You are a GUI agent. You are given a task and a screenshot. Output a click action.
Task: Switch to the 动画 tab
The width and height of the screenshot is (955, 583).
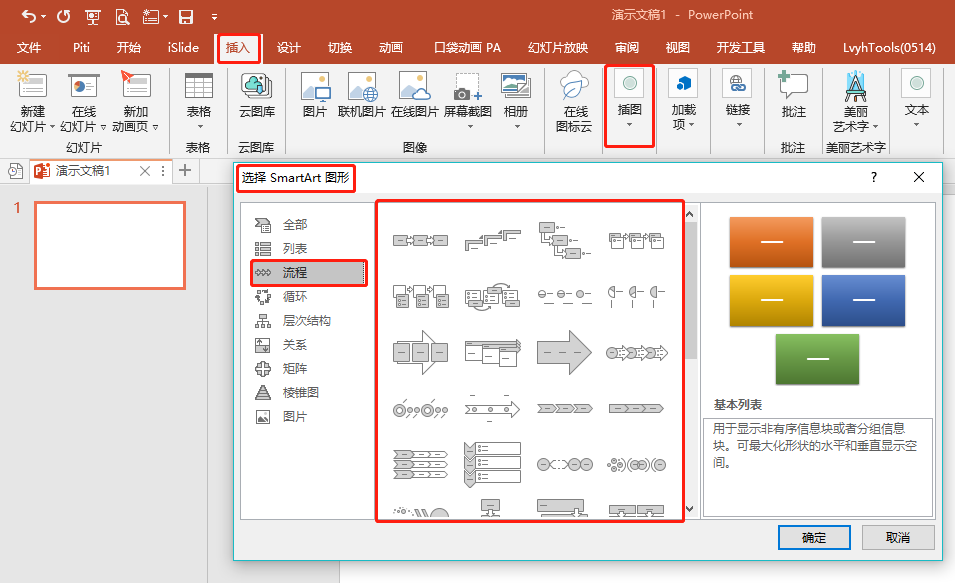390,48
